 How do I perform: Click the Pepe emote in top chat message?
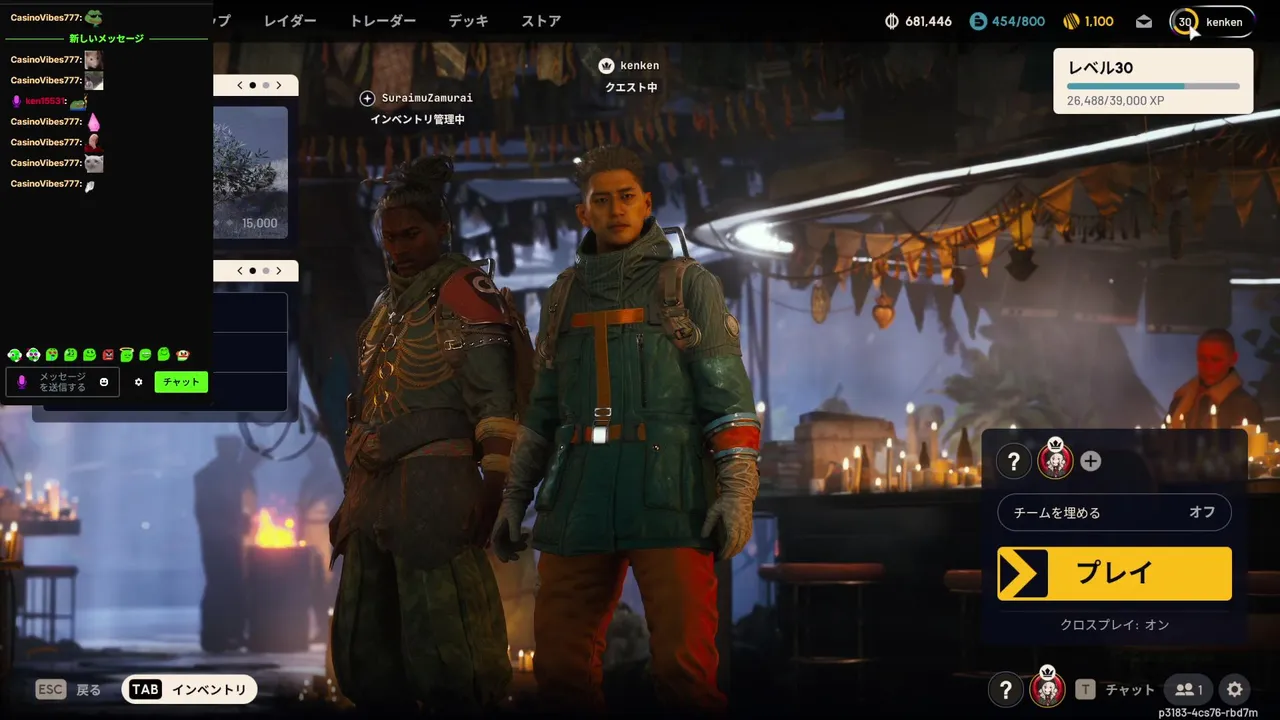click(93, 17)
